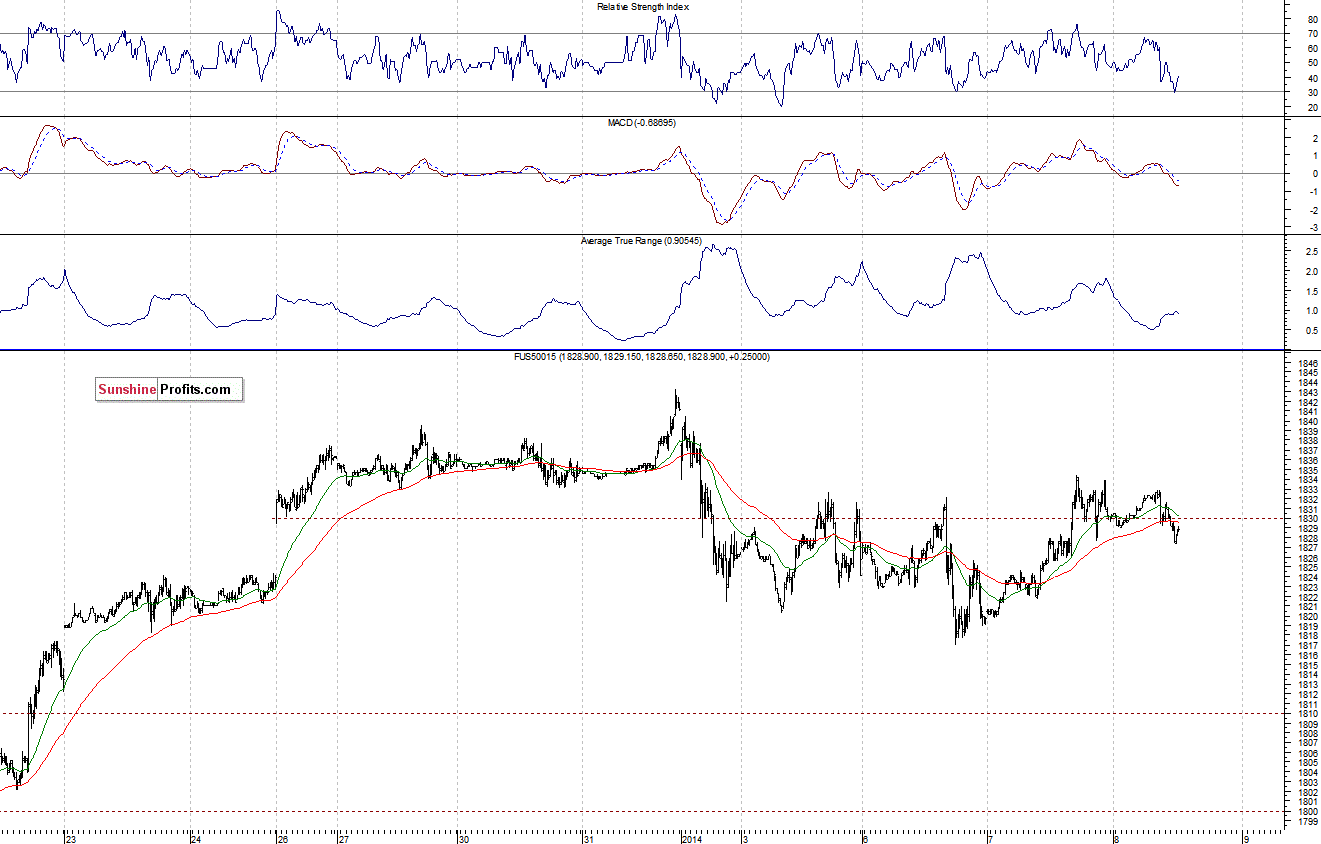
Task: Click the SunshineProfits.com logo
Action: coord(169,390)
